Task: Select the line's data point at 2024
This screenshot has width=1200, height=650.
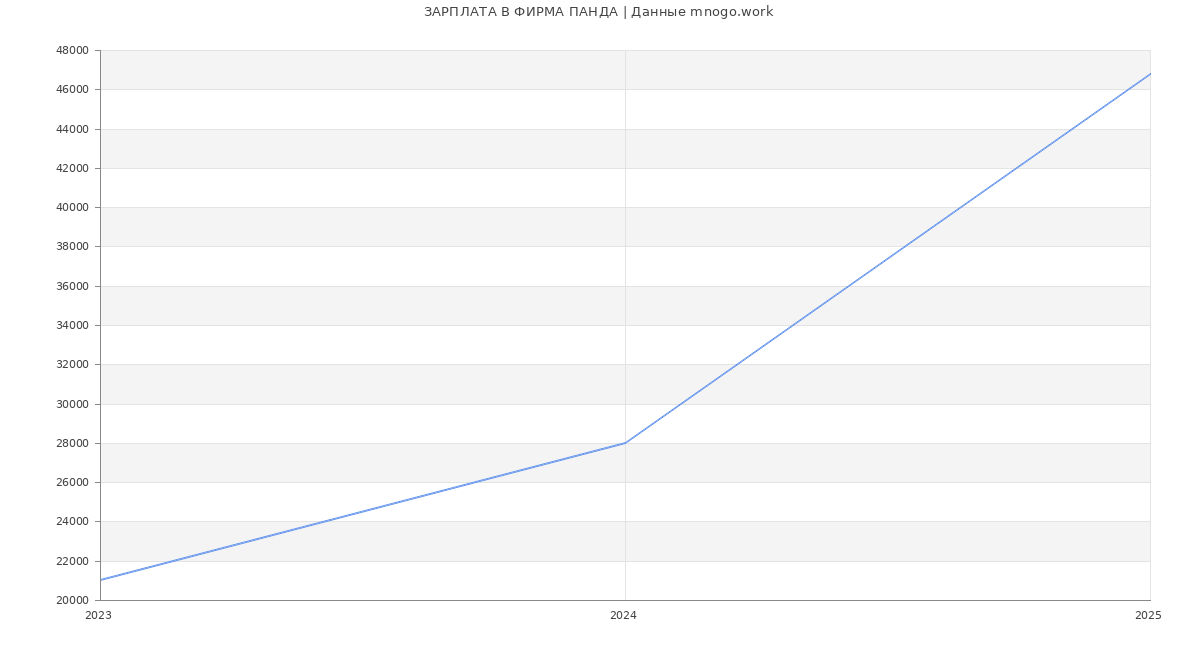Action: point(625,443)
